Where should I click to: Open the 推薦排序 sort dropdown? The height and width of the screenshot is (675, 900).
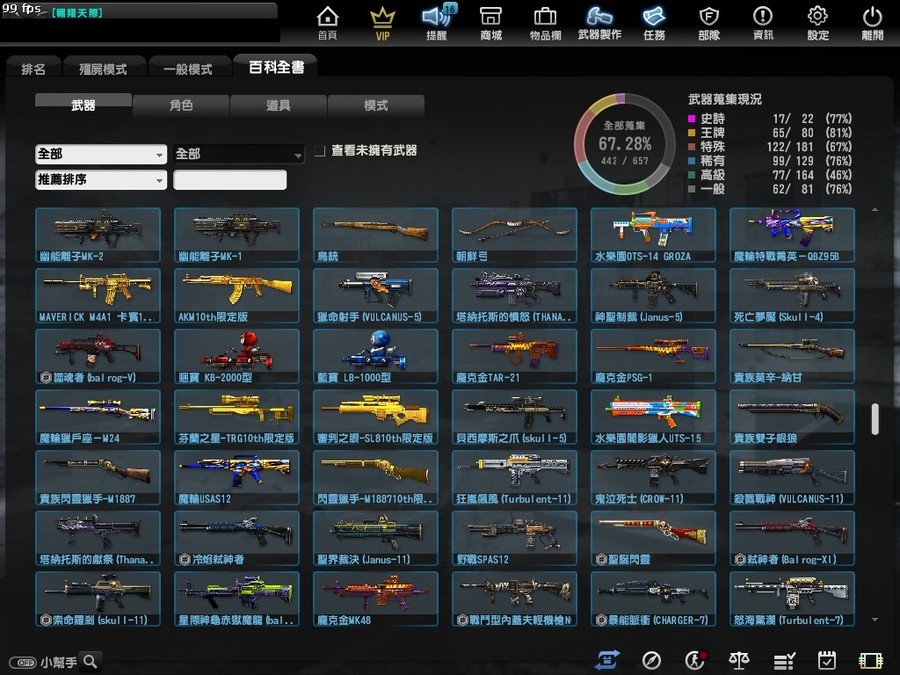[x=101, y=180]
